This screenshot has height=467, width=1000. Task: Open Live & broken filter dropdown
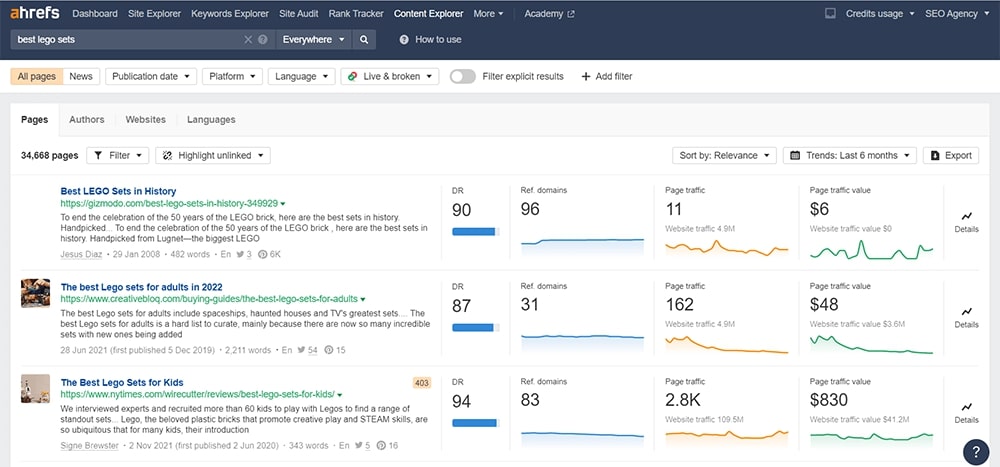[x=390, y=77]
